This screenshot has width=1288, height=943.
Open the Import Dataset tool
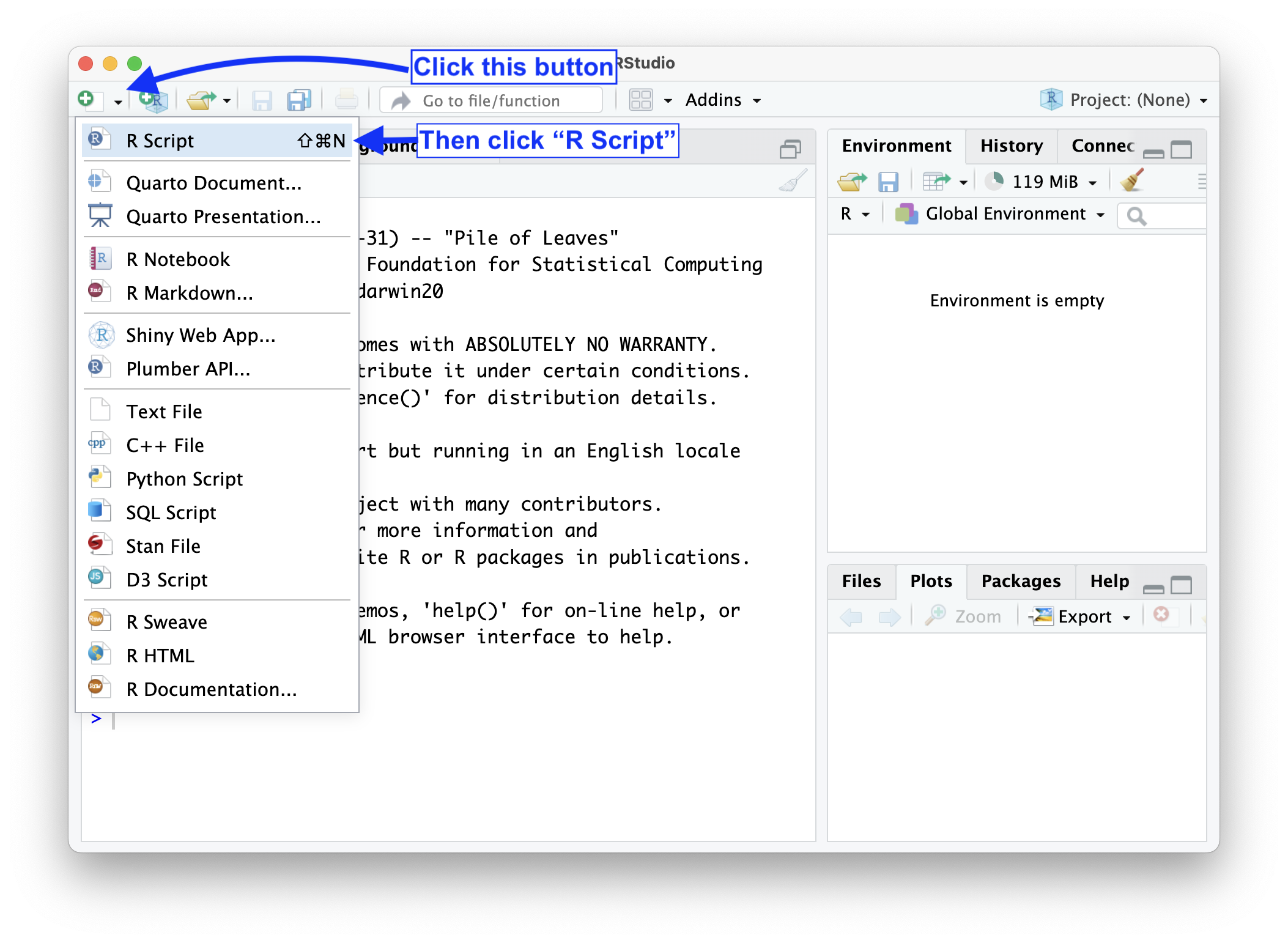point(937,181)
